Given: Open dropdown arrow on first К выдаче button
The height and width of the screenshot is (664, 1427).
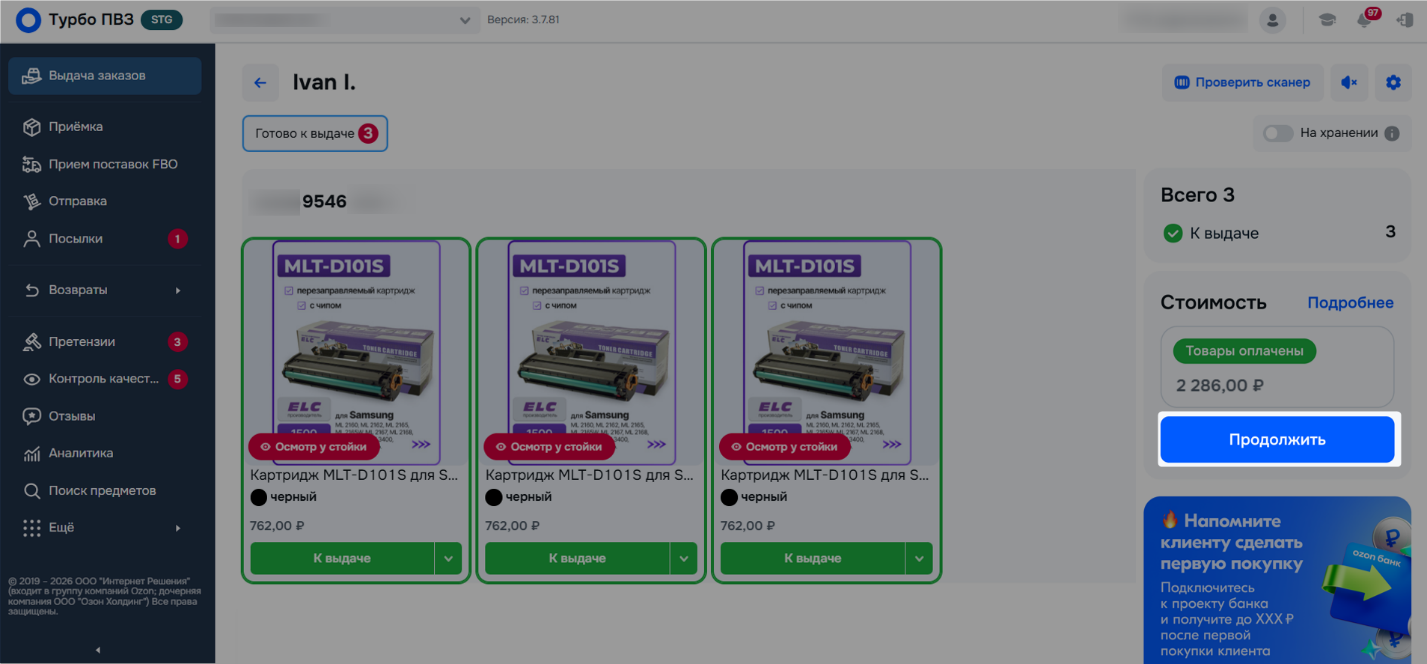Looking at the screenshot, I should tap(448, 558).
